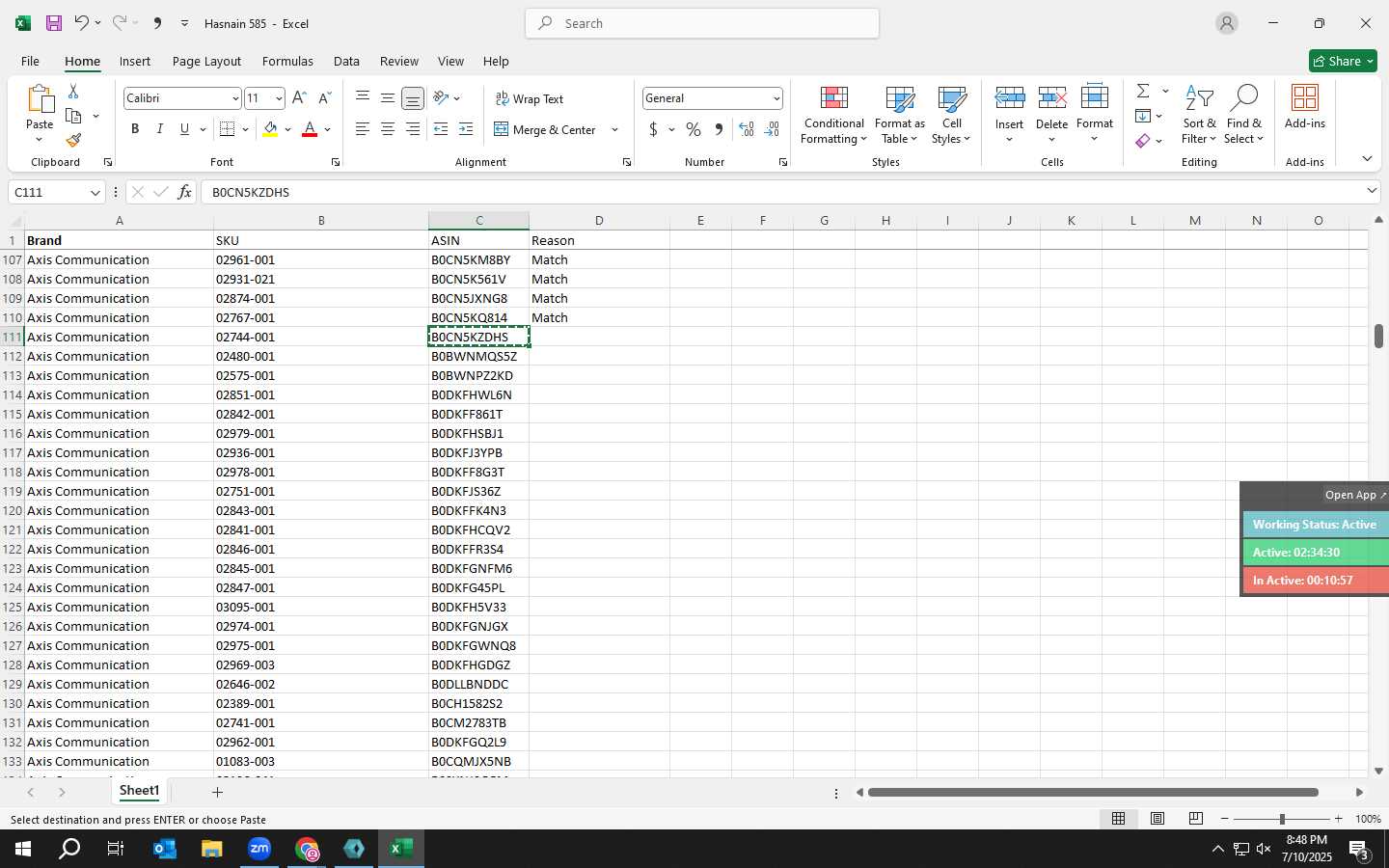Decrease the indent level

(x=441, y=129)
